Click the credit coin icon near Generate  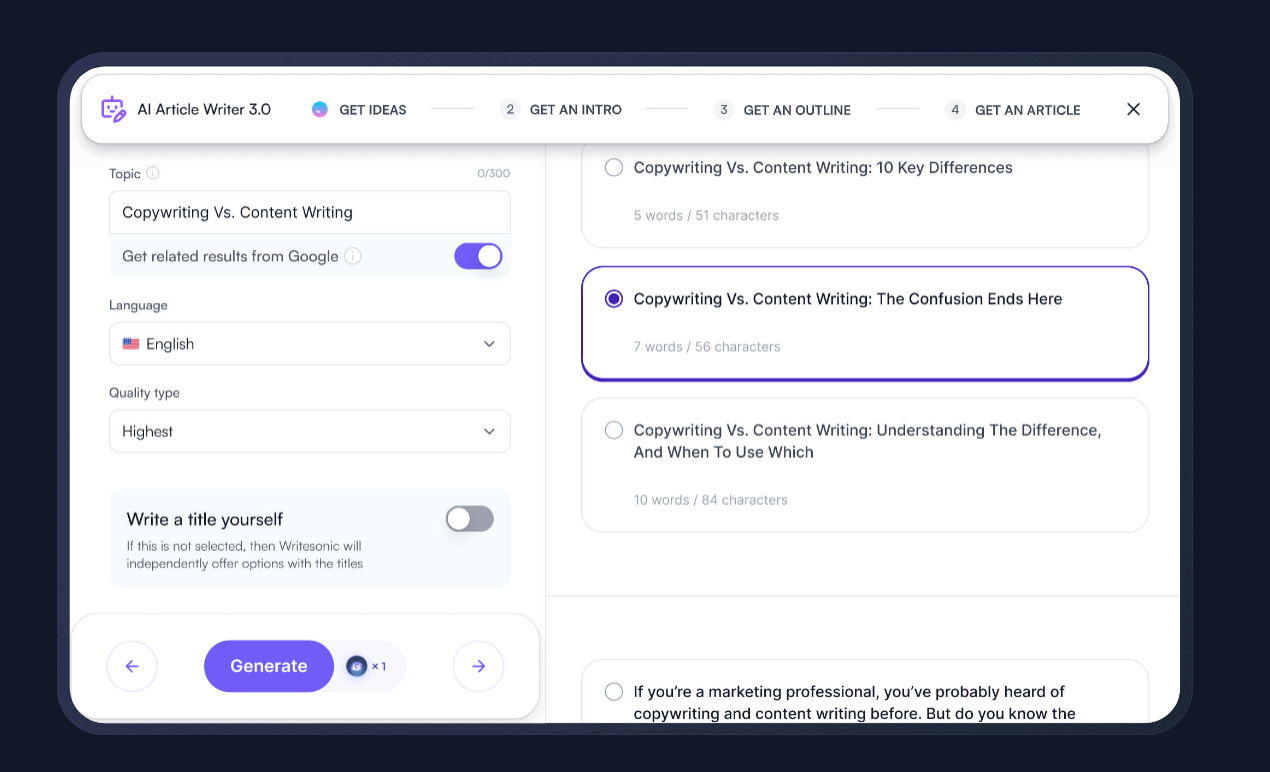356,666
